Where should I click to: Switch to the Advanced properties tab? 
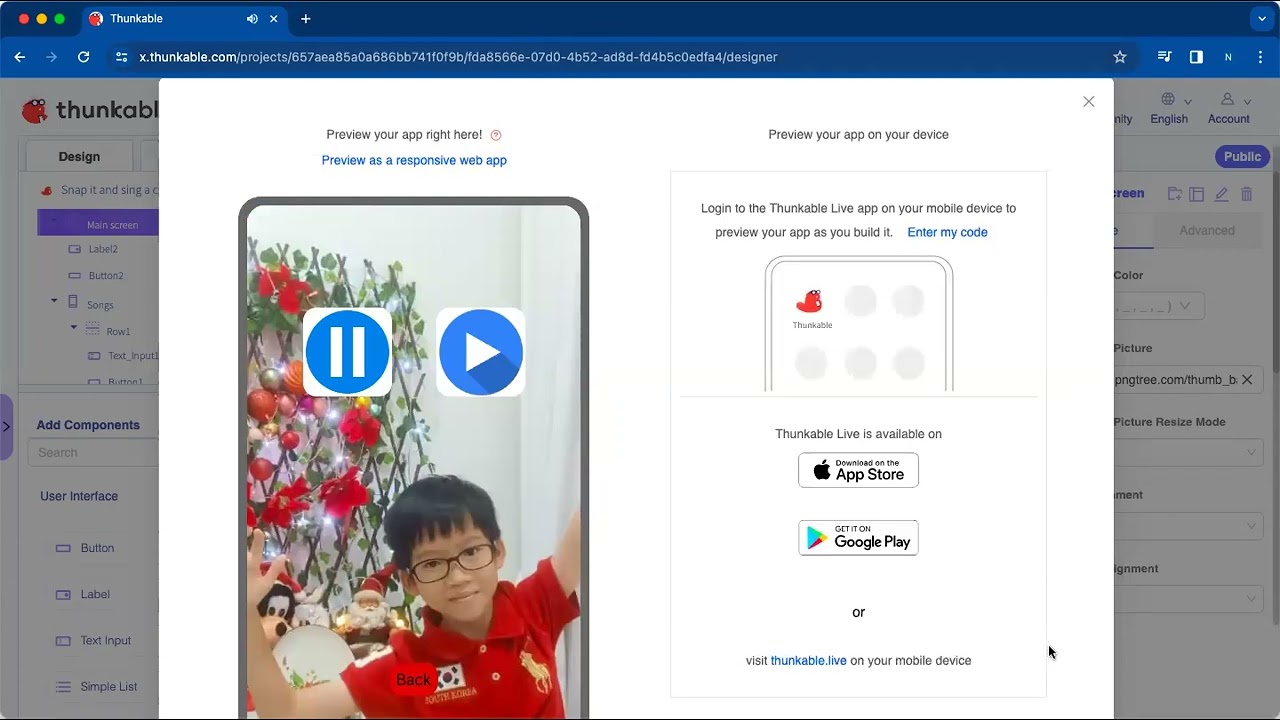(1207, 230)
